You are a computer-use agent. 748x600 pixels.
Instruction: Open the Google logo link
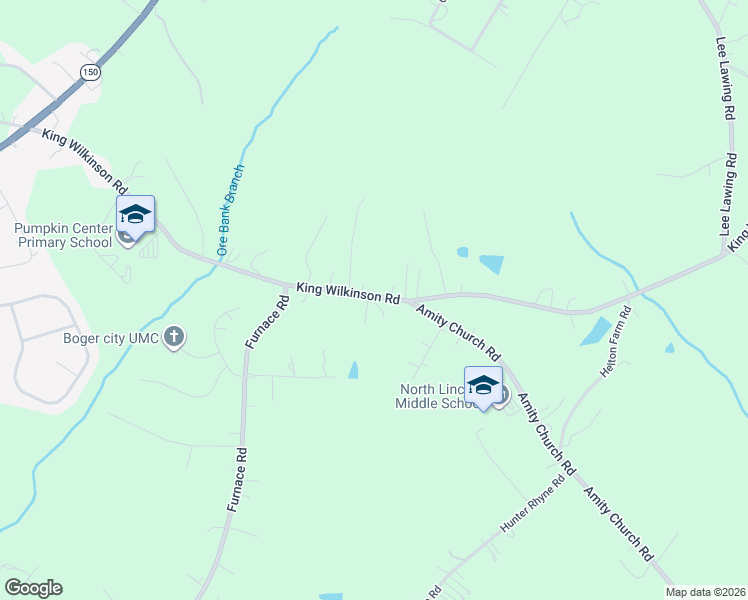coord(33,588)
